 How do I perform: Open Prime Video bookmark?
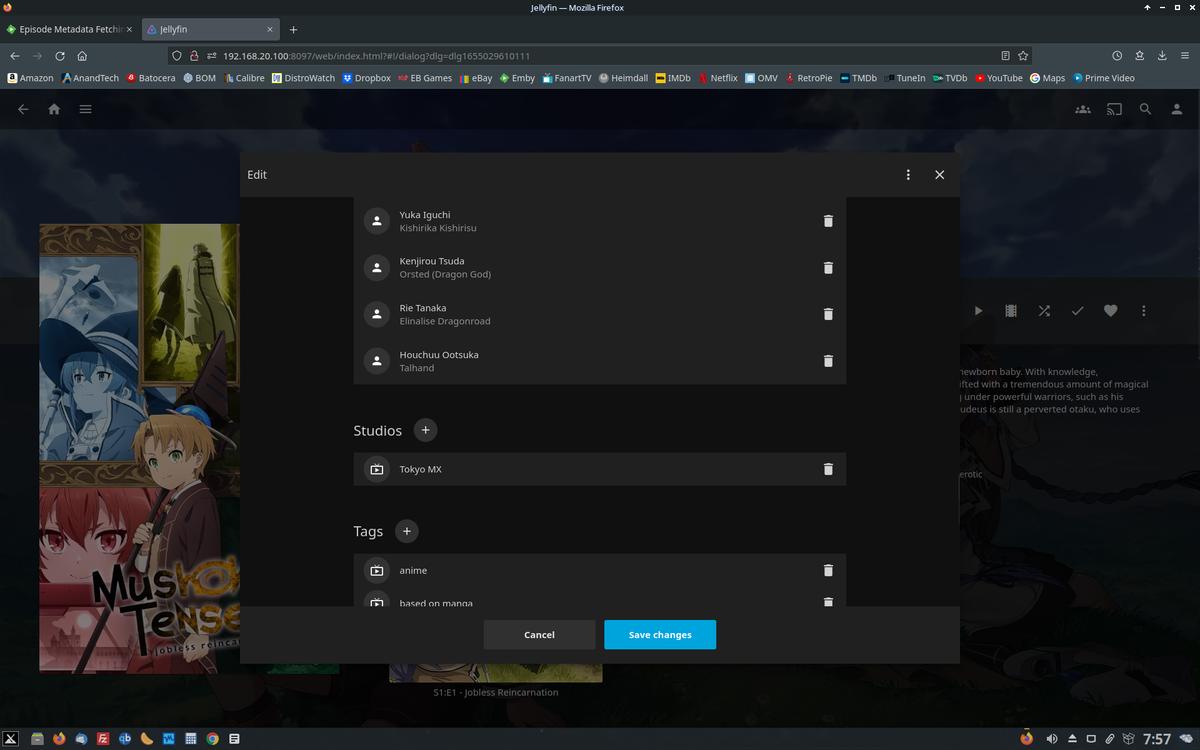(1103, 78)
